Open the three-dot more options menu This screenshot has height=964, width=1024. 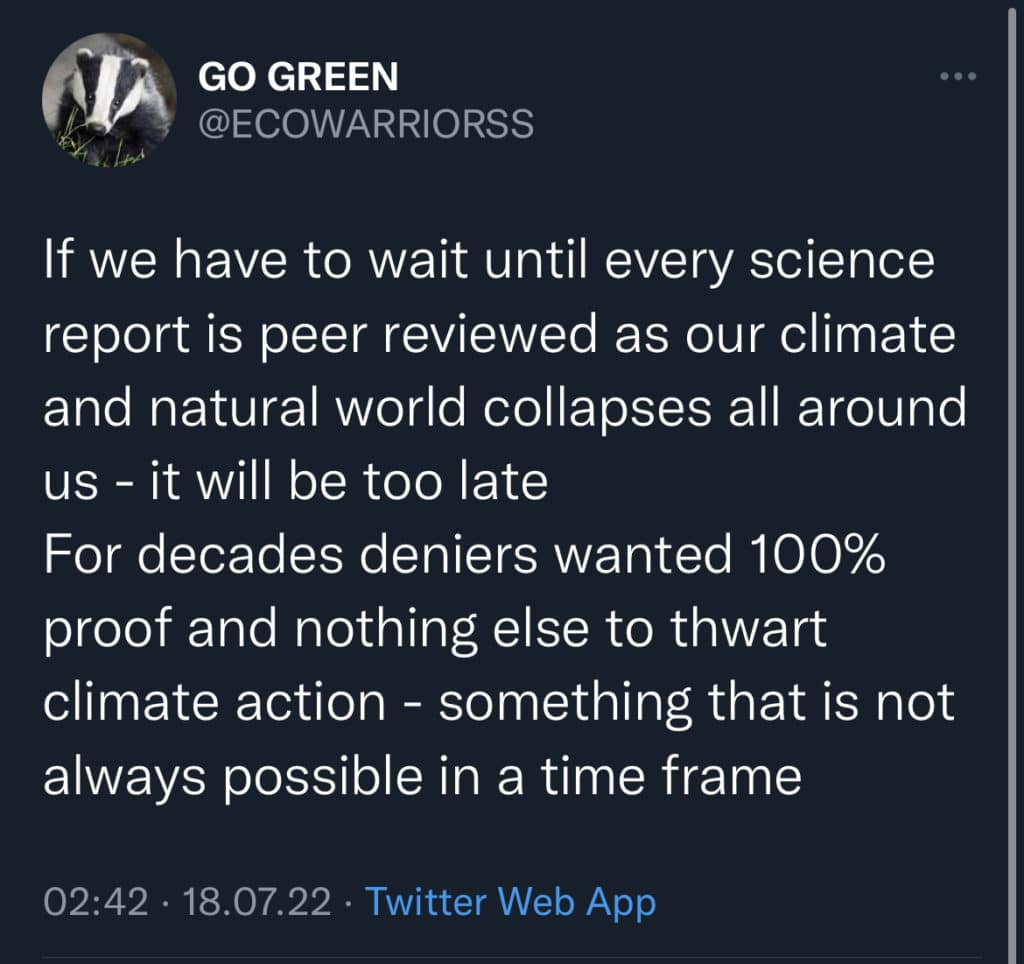[958, 76]
